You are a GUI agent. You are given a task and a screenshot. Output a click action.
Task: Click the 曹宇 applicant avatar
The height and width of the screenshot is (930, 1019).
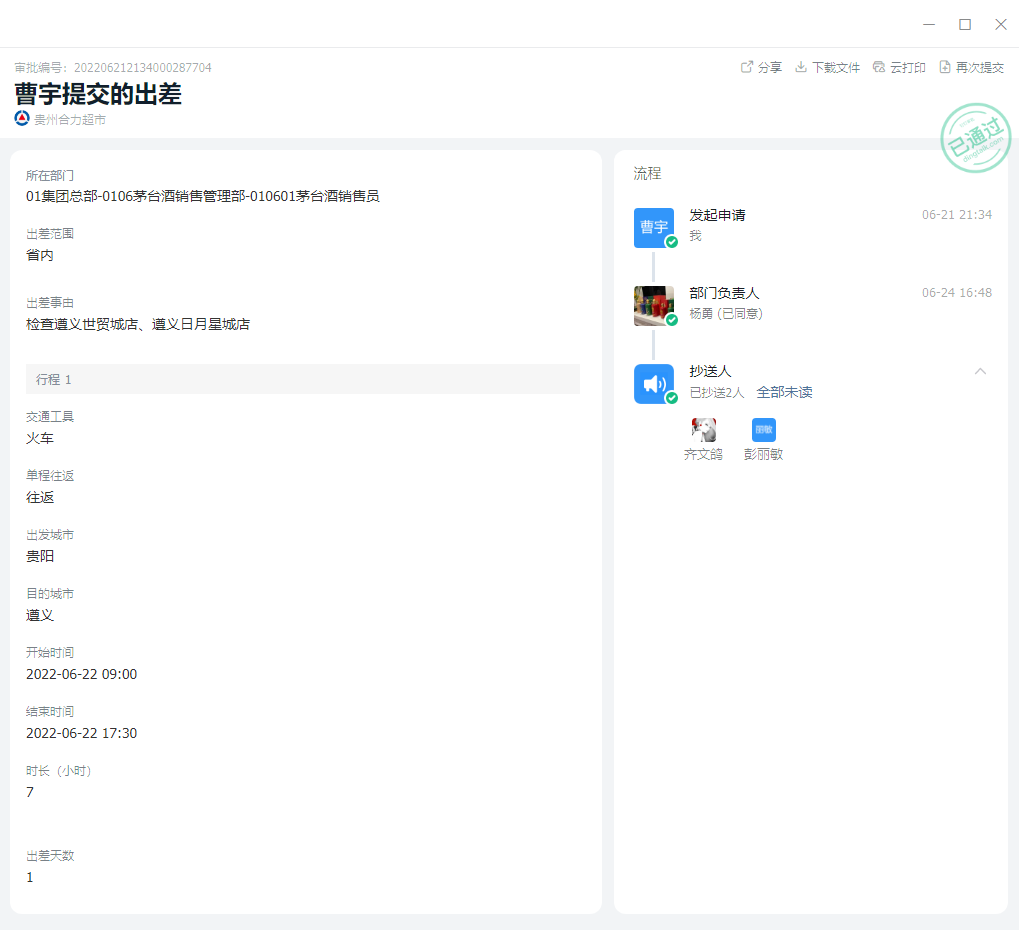click(654, 227)
